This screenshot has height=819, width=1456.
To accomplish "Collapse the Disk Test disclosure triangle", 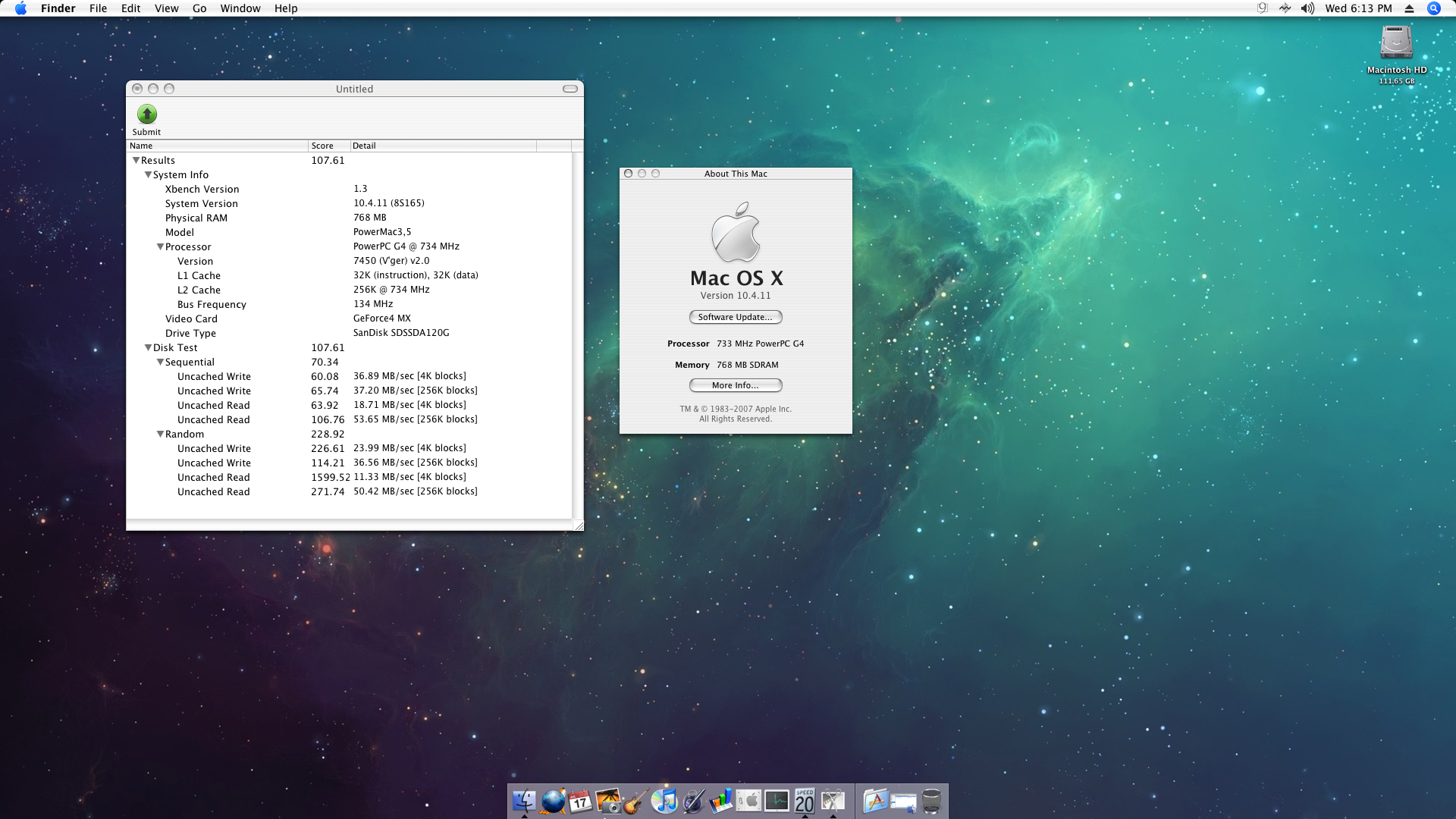I will pyautogui.click(x=148, y=347).
